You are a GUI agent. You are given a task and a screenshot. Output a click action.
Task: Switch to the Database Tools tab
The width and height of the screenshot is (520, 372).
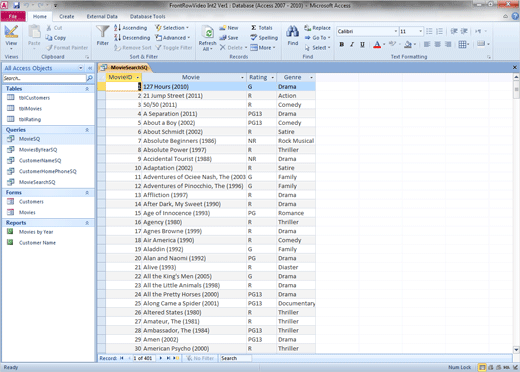(147, 16)
